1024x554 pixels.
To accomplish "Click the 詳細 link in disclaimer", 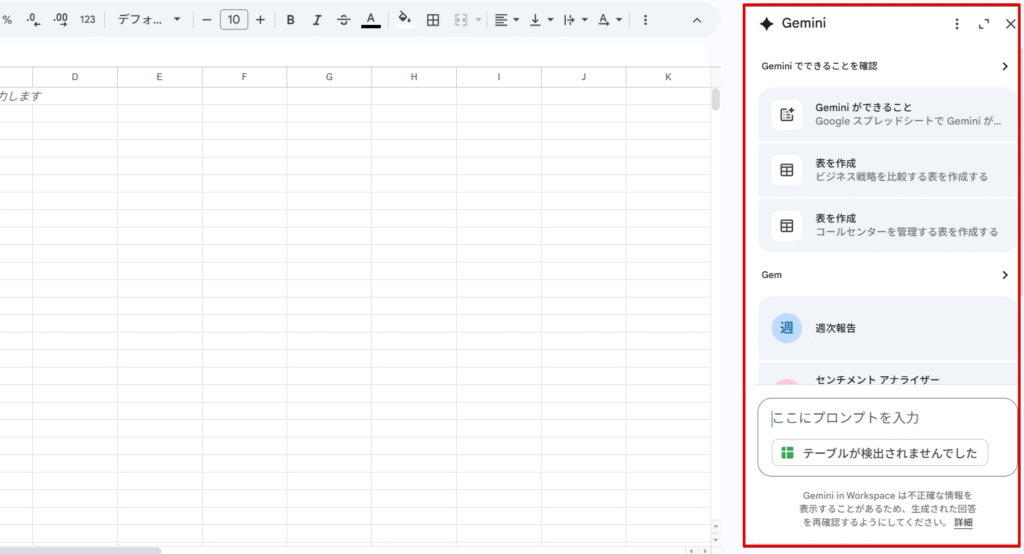I will pos(962,522).
